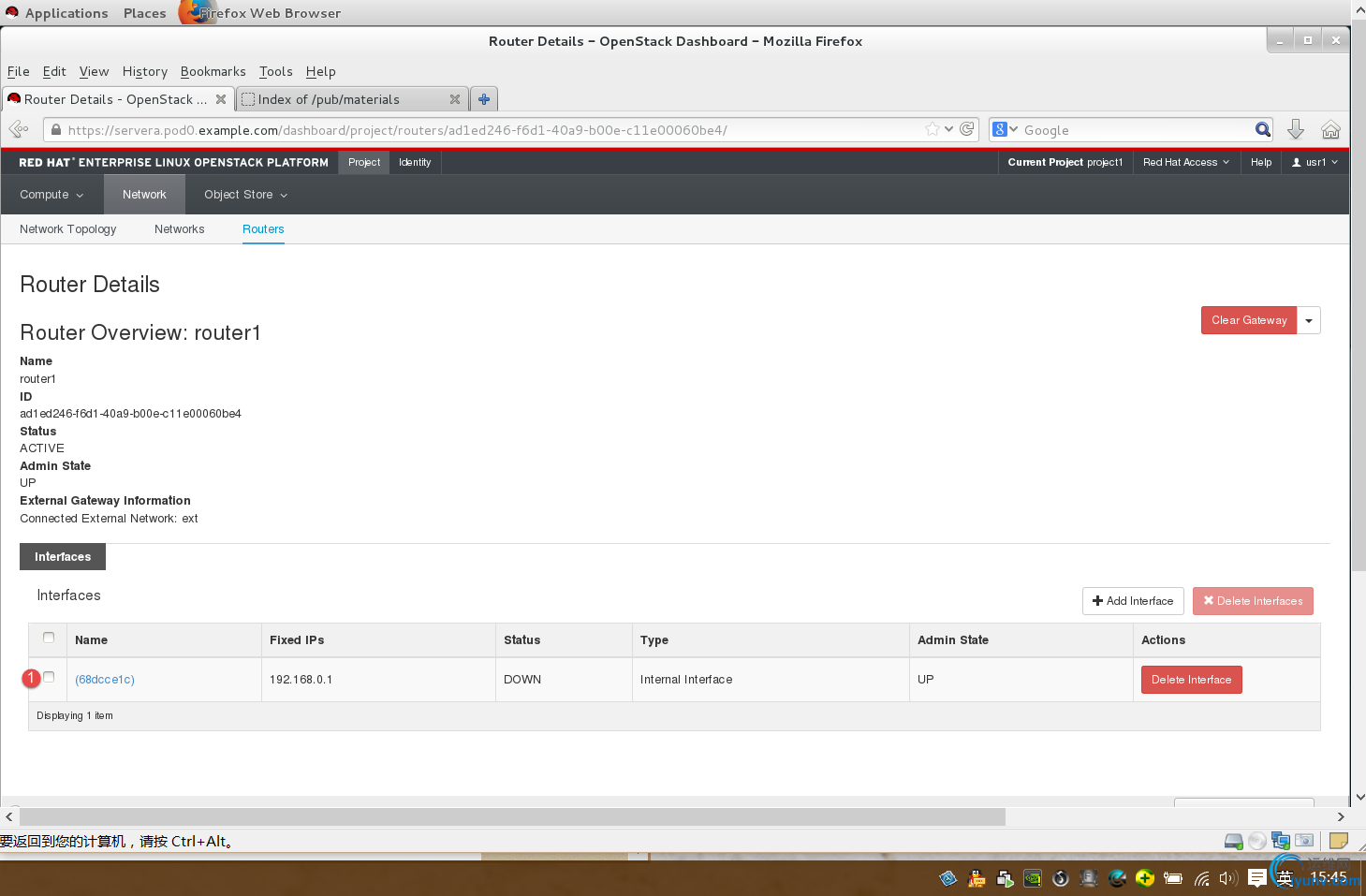Click the Firefox back arrow button
1366x896 pixels.
coord(19,129)
